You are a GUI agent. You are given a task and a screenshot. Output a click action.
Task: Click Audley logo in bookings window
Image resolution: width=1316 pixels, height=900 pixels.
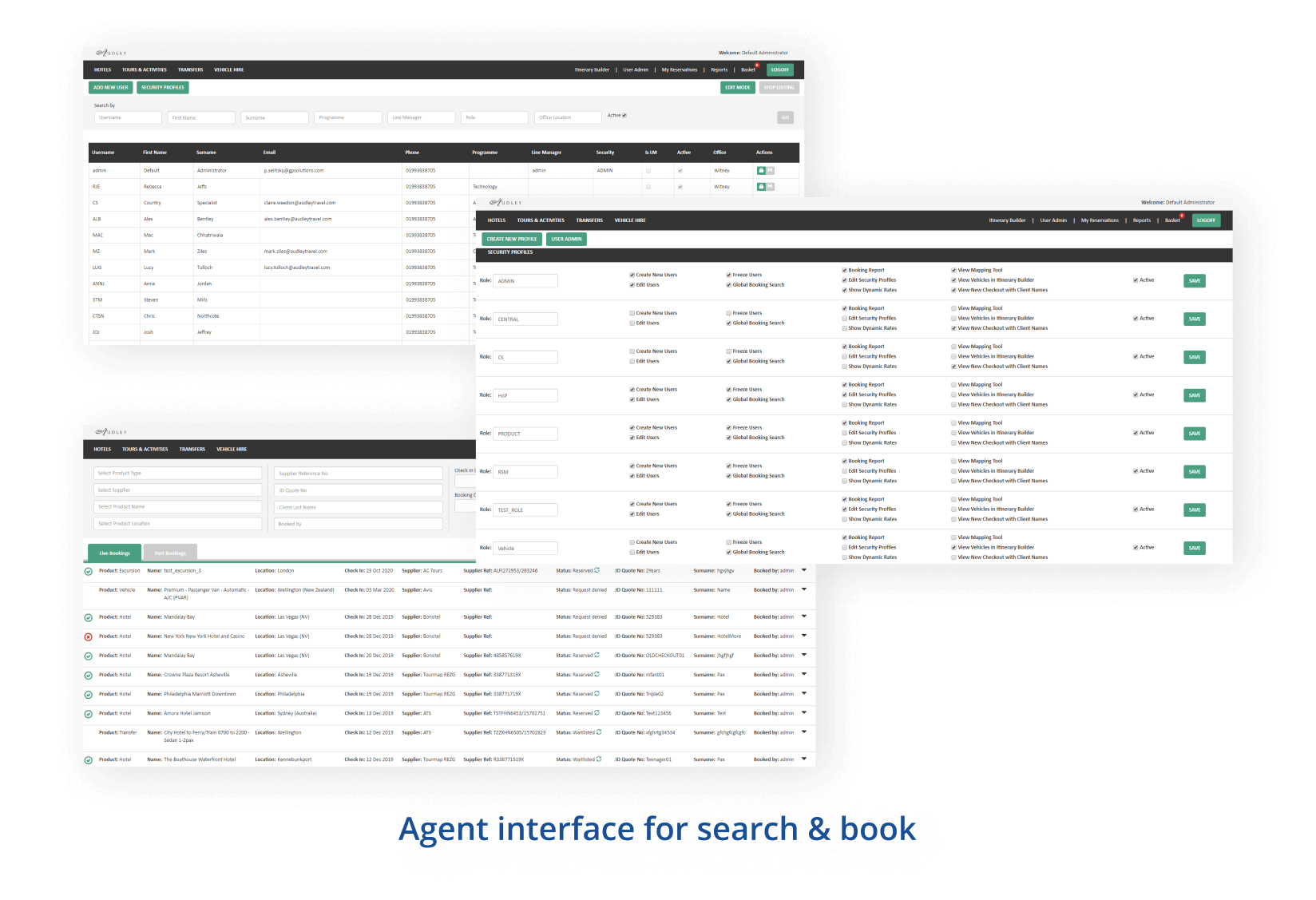coord(111,432)
